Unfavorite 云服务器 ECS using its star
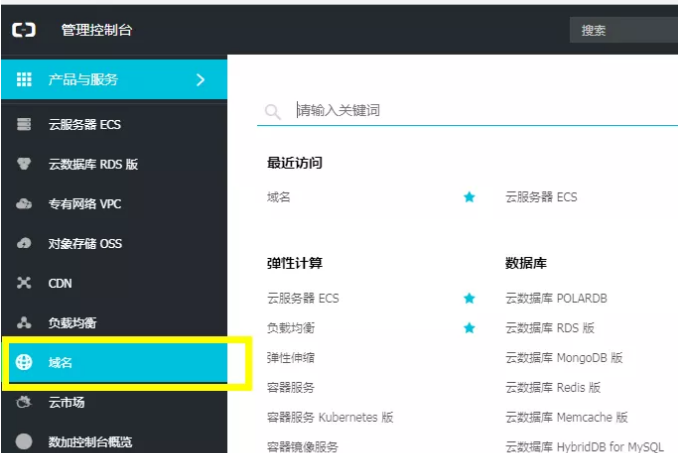Screen dimensions: 700x453 point(469,298)
